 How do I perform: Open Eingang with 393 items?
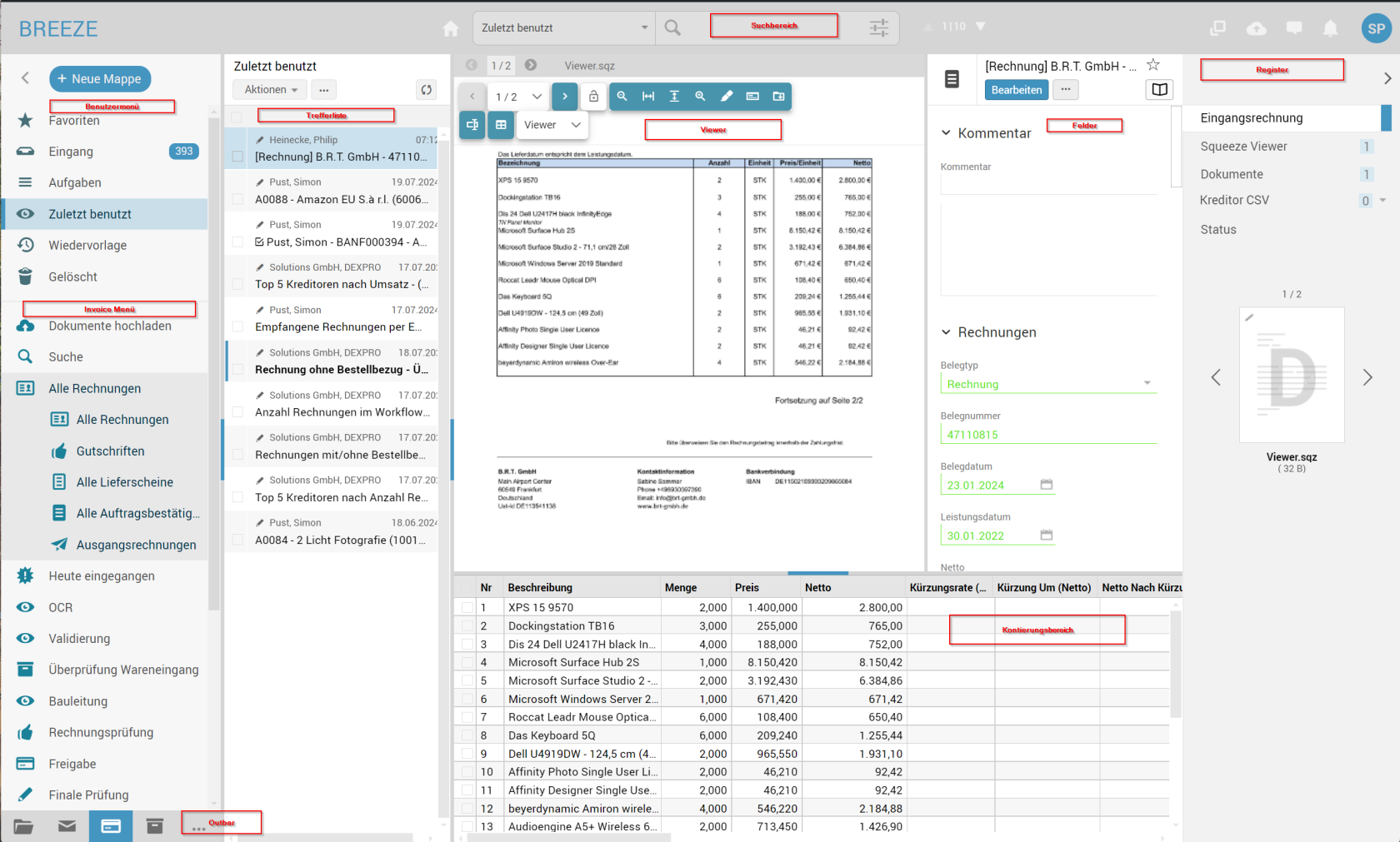click(x=104, y=152)
